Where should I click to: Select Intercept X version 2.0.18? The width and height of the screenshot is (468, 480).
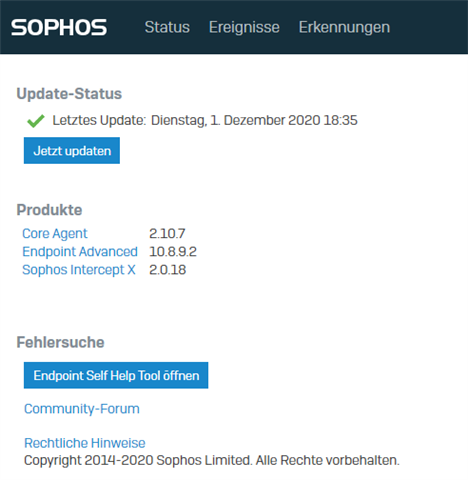coord(167,270)
